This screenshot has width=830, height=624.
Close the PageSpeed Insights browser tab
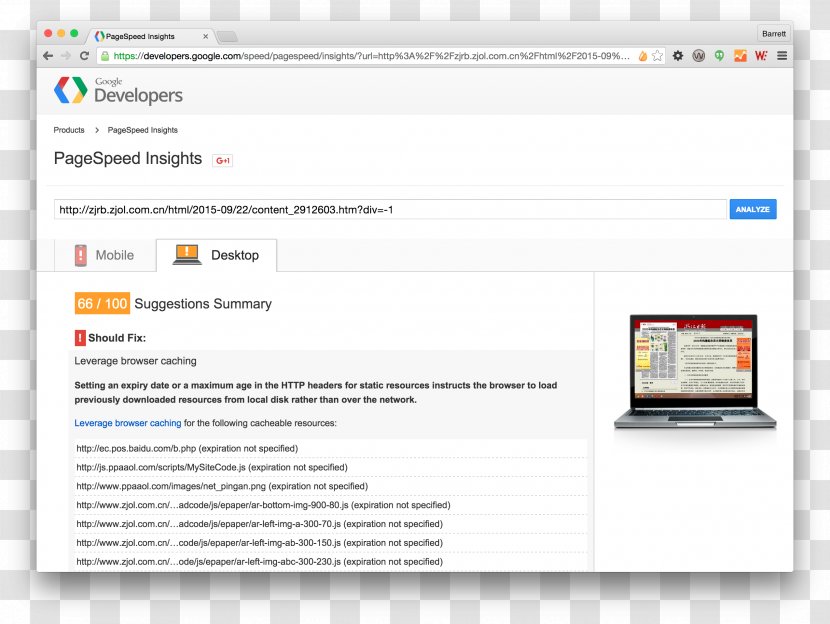tap(205, 37)
